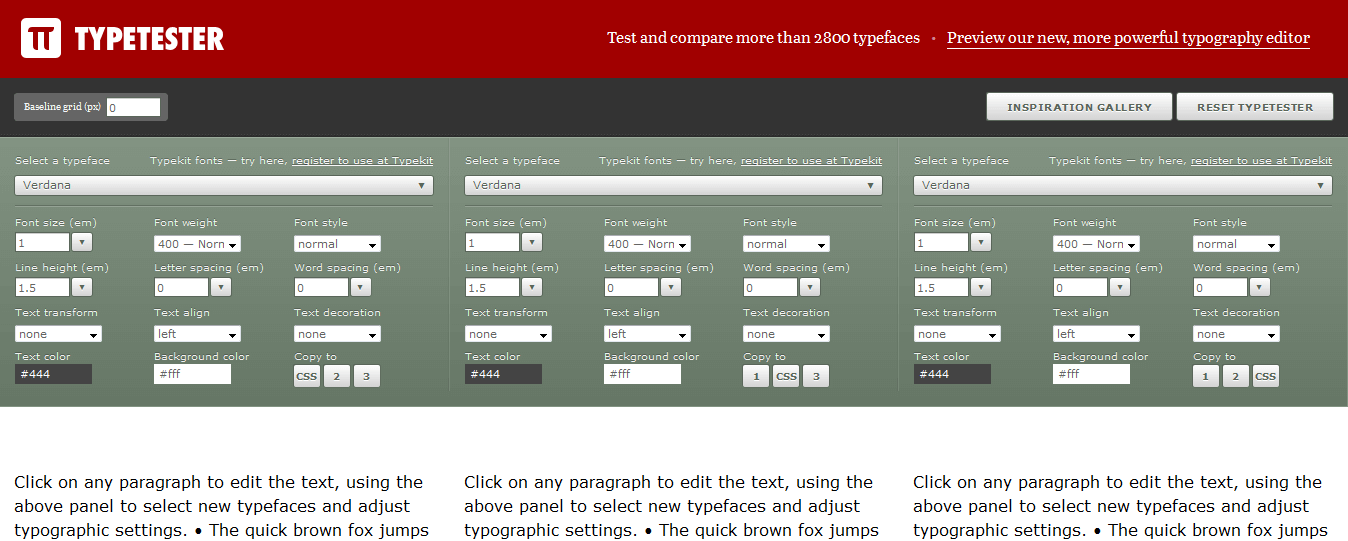Open third column text transform dropdown
The image size is (1348, 541).
click(x=957, y=334)
